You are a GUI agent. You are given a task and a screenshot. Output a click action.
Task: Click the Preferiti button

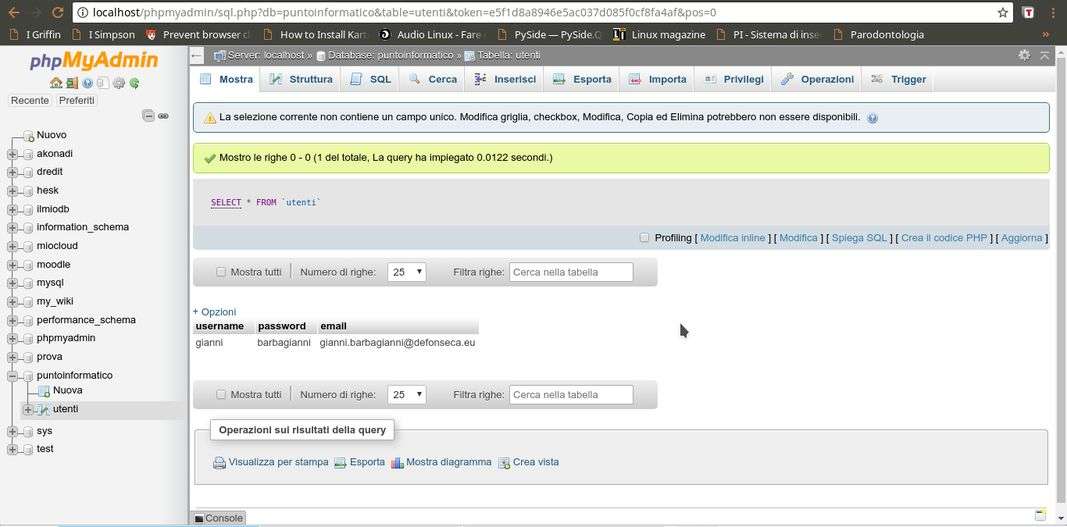click(x=77, y=100)
